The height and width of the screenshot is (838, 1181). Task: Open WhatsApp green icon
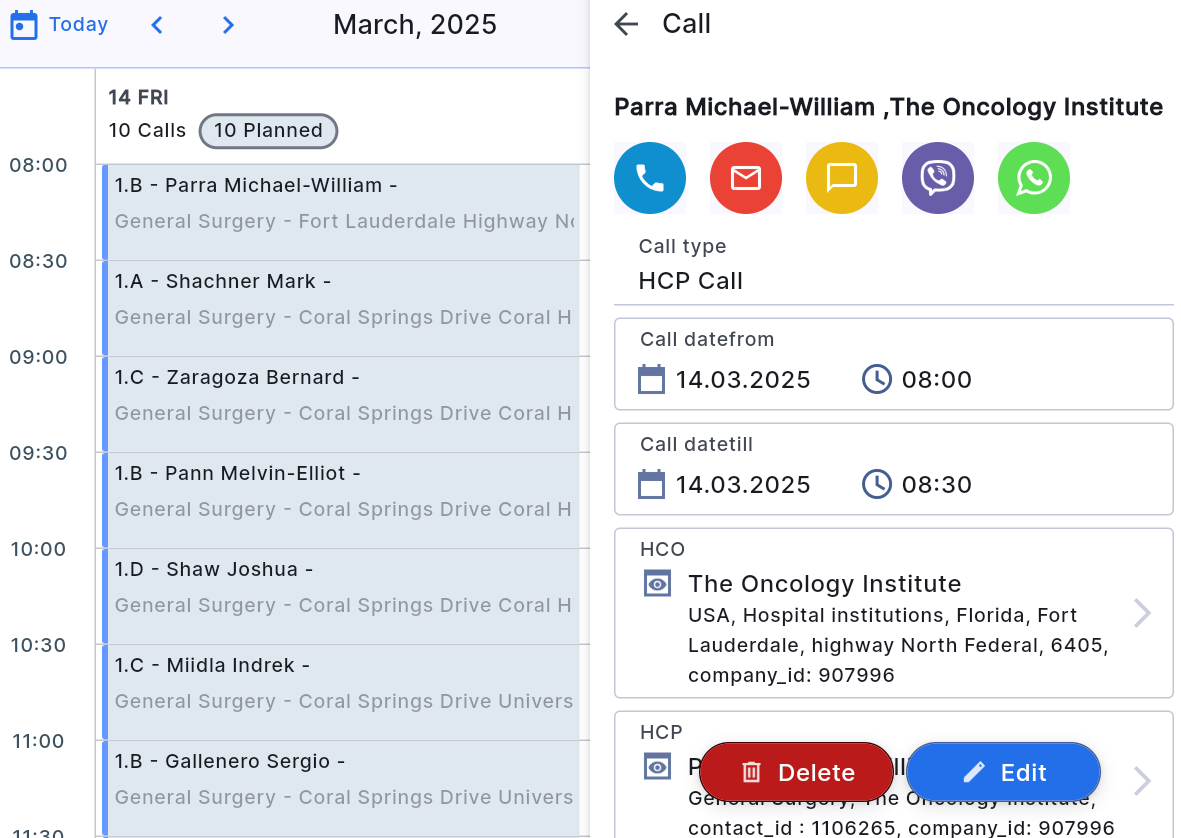click(x=1034, y=178)
